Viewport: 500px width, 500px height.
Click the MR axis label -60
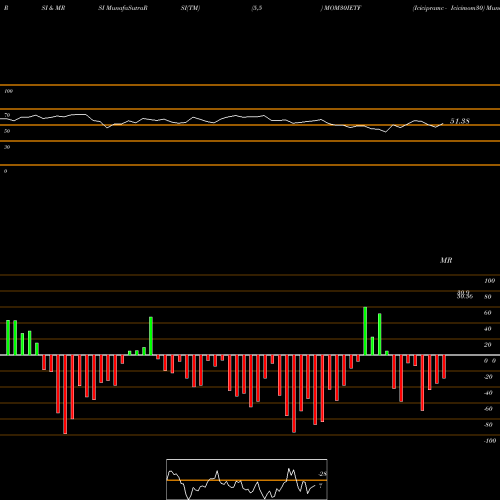pyautogui.click(x=488, y=409)
